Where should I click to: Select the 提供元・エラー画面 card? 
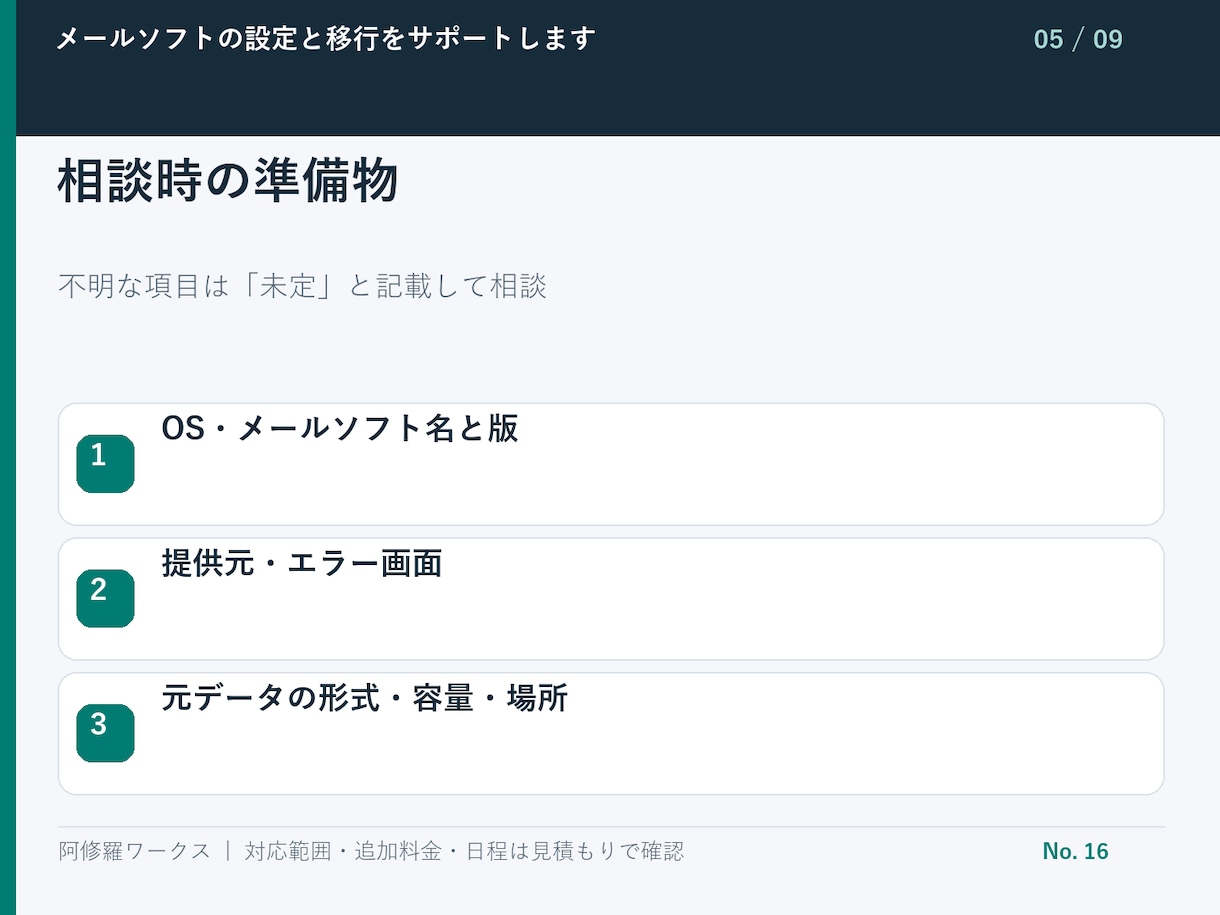pos(611,599)
